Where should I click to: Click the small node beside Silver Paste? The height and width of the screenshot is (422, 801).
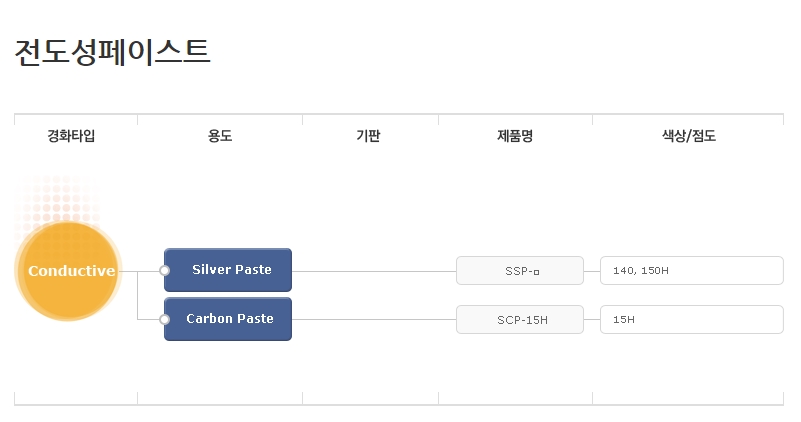[165, 270]
